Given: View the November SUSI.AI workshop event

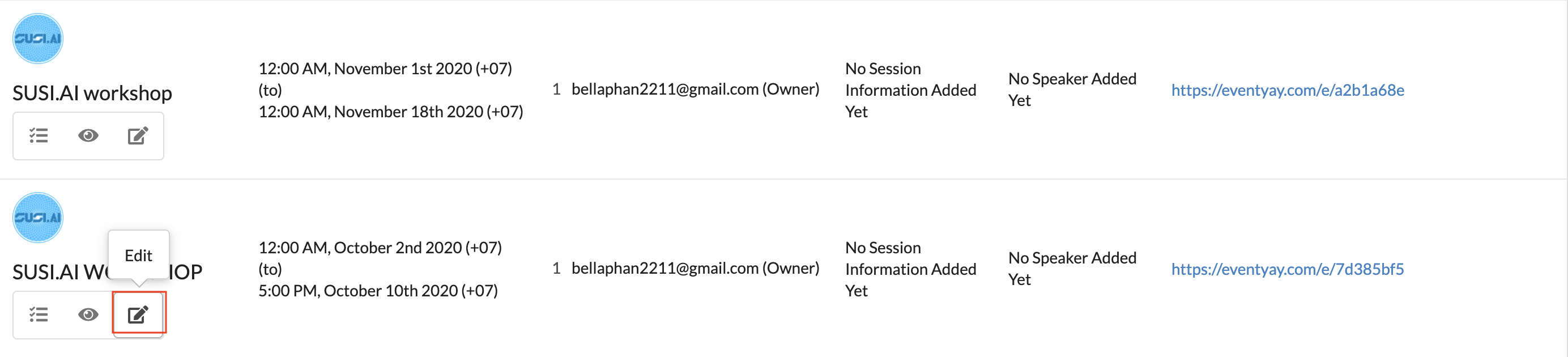Looking at the screenshot, I should [88, 135].
